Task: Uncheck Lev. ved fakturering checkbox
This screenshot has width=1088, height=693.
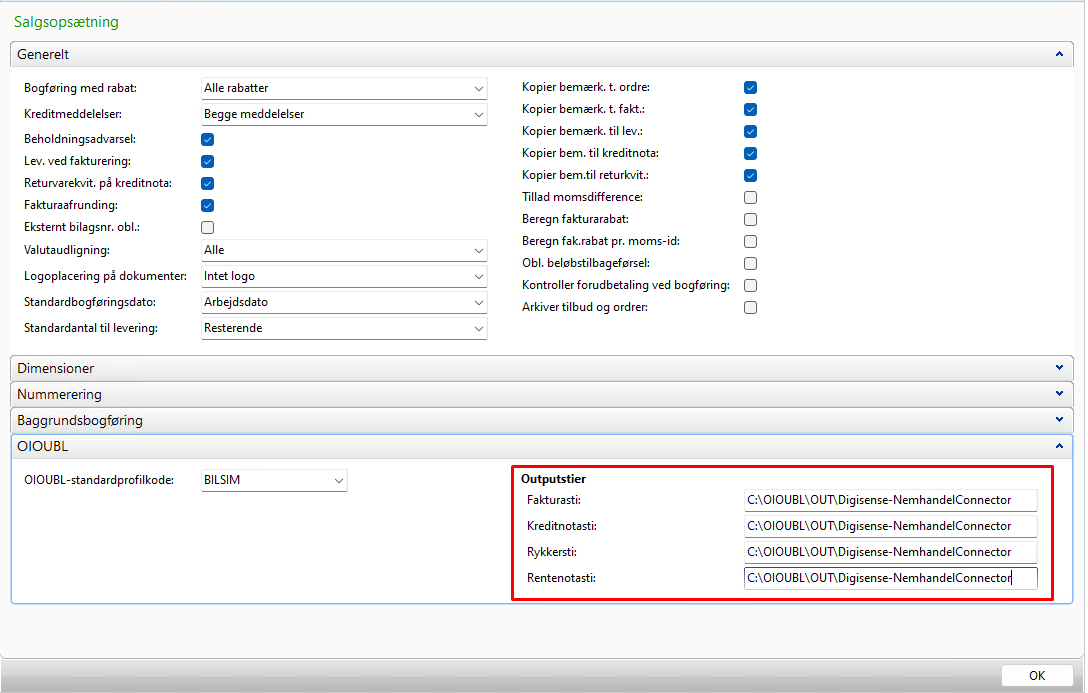Action: 207,162
